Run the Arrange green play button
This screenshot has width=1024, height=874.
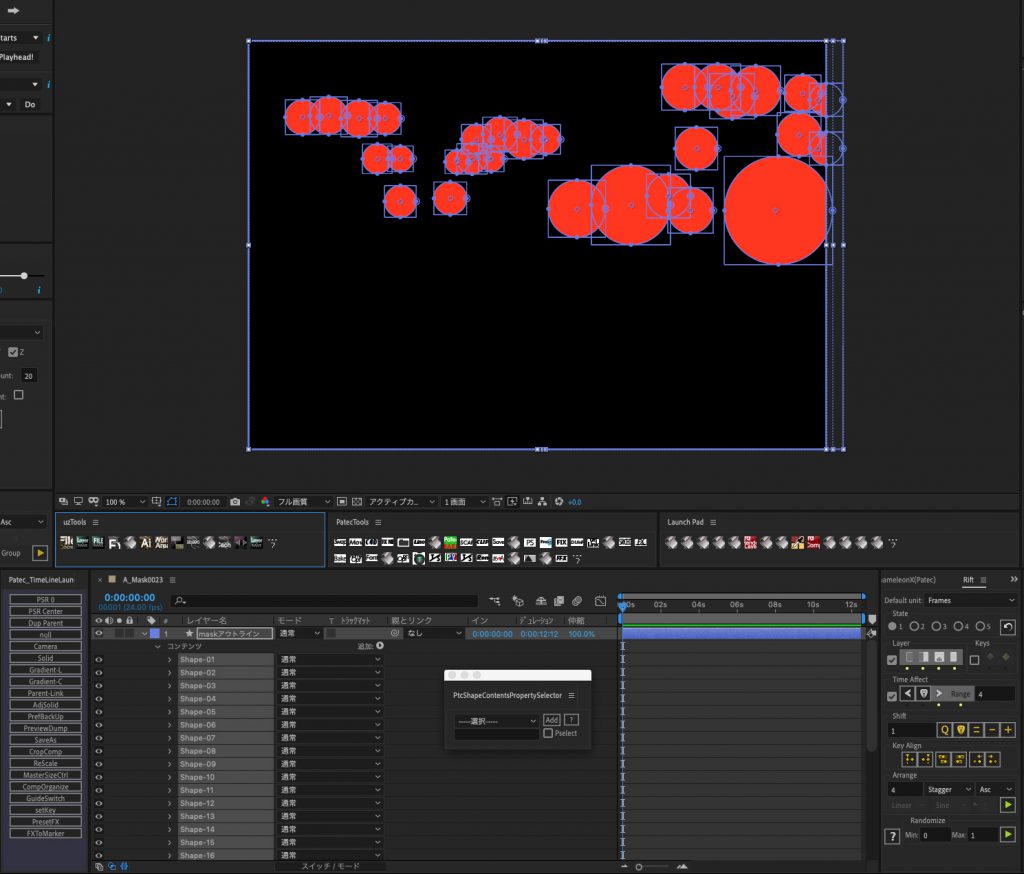(1007, 805)
